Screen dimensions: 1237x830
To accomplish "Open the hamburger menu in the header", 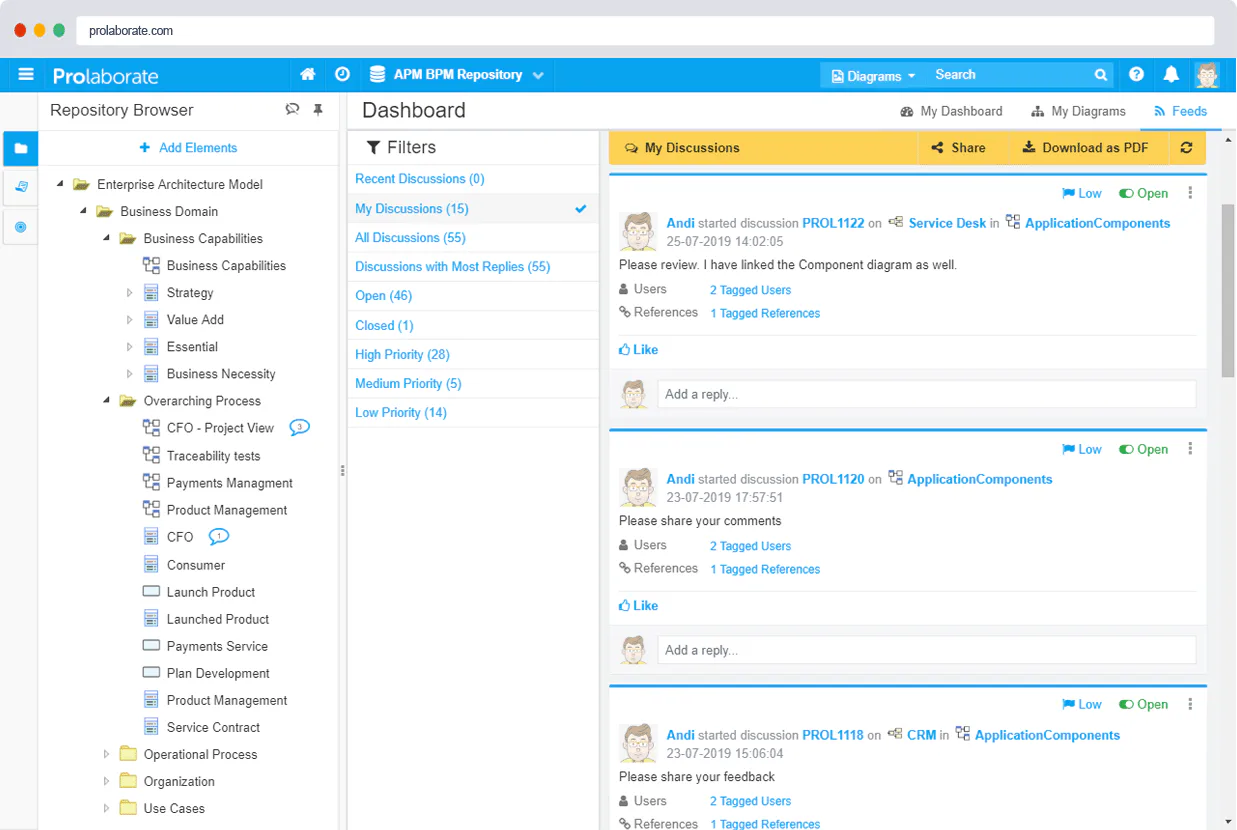I will [26, 75].
